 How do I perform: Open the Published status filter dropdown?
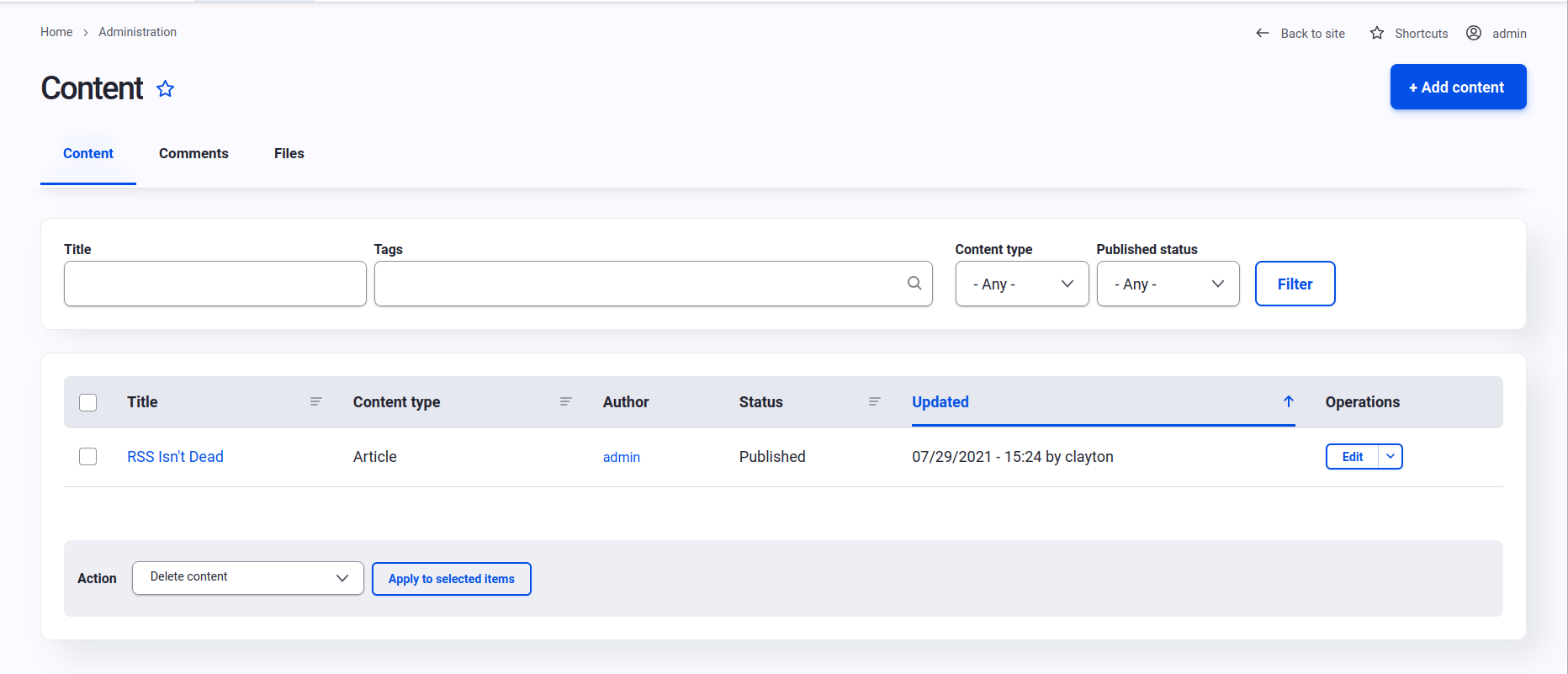1167,284
